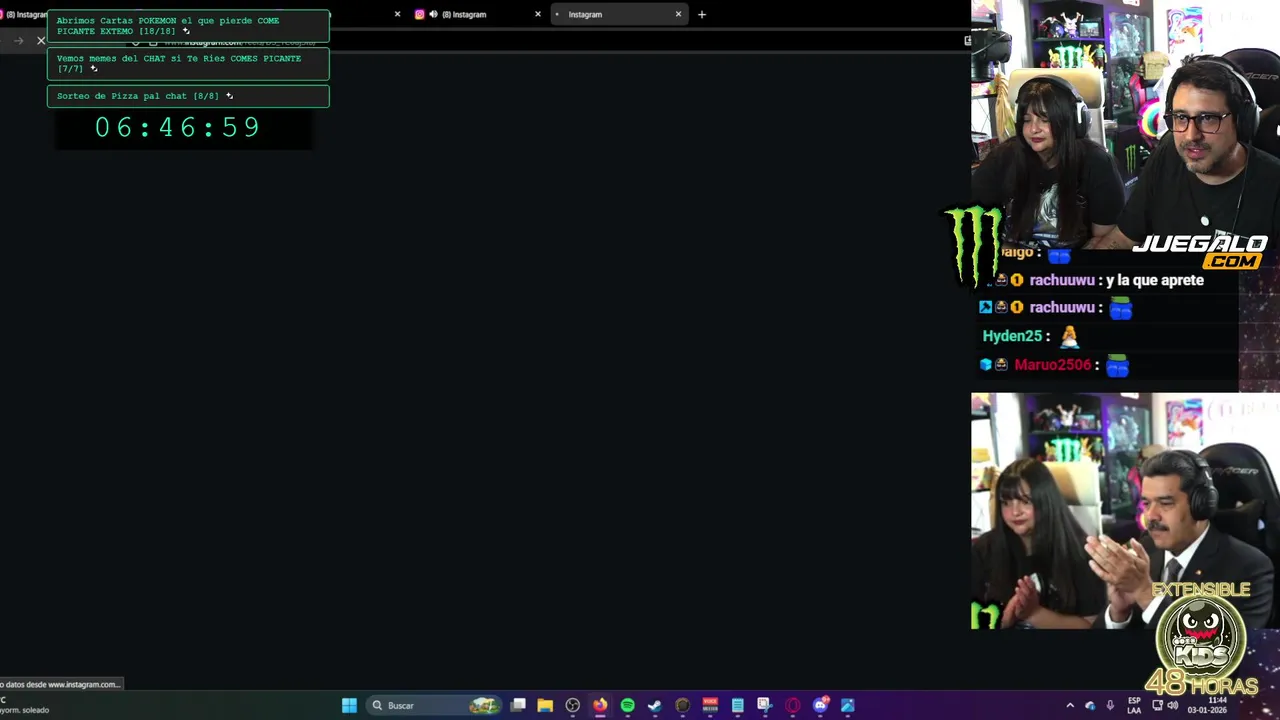Click the Buscar taskbar search box
Screen dimensions: 1280x720
click(434, 705)
